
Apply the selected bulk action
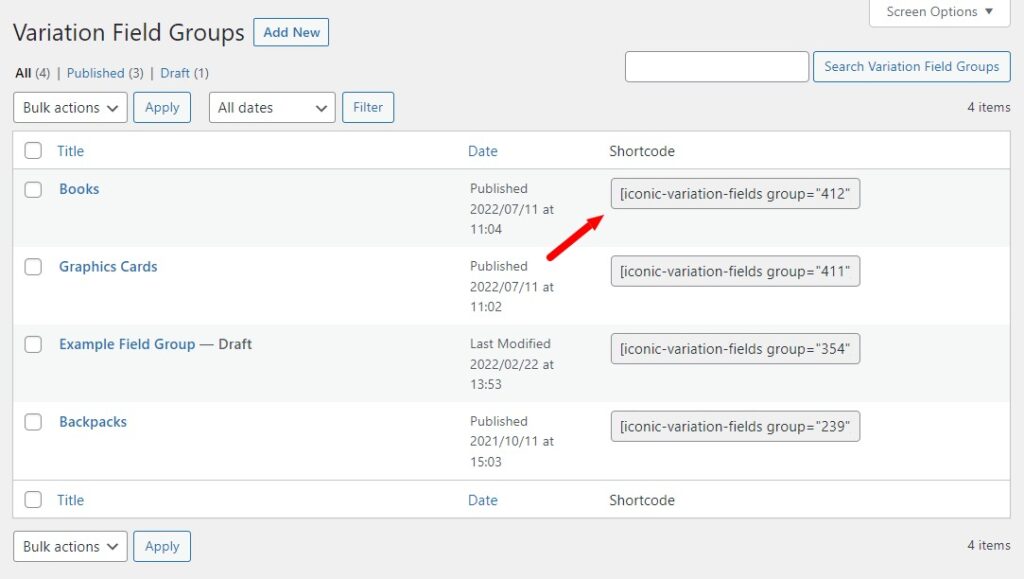pos(161,107)
